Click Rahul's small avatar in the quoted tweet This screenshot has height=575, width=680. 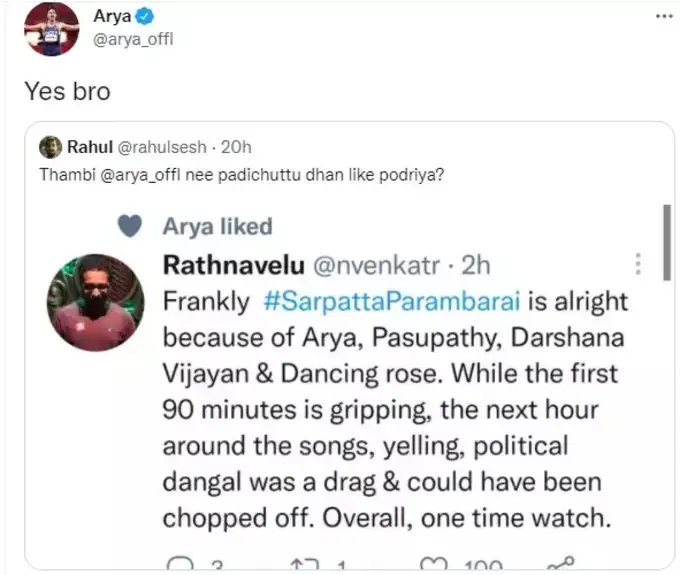[x=50, y=147]
